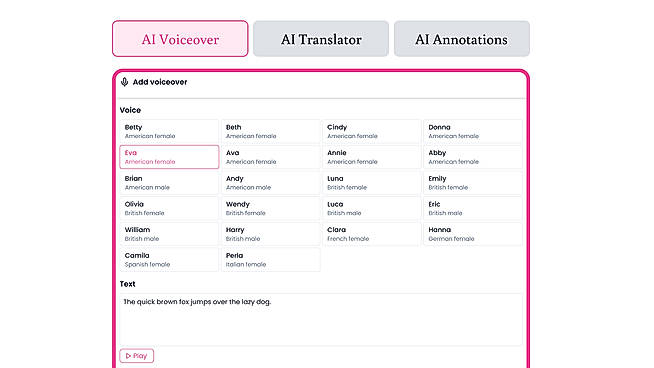654x368 pixels.
Task: Select the AI Voiceover tab
Action: click(180, 39)
